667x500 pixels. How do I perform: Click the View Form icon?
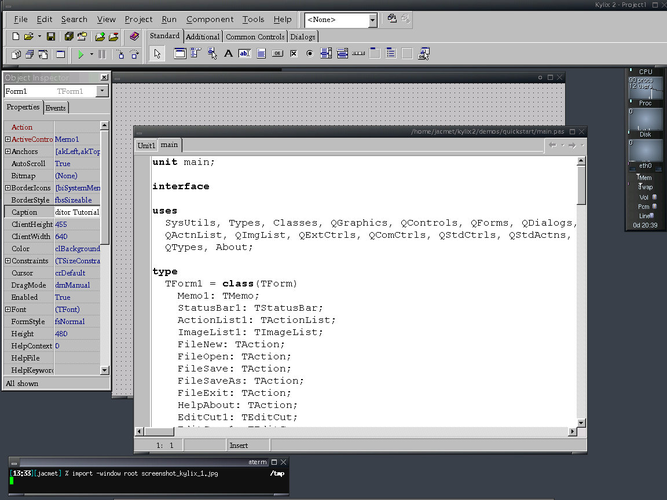(29, 54)
